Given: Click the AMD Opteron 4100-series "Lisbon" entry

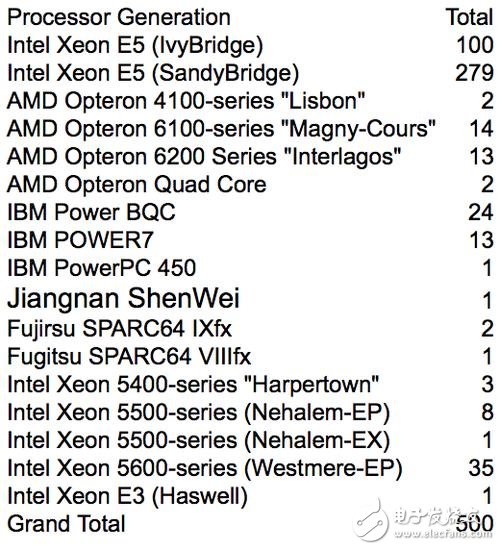Looking at the screenshot, I should [186, 101].
